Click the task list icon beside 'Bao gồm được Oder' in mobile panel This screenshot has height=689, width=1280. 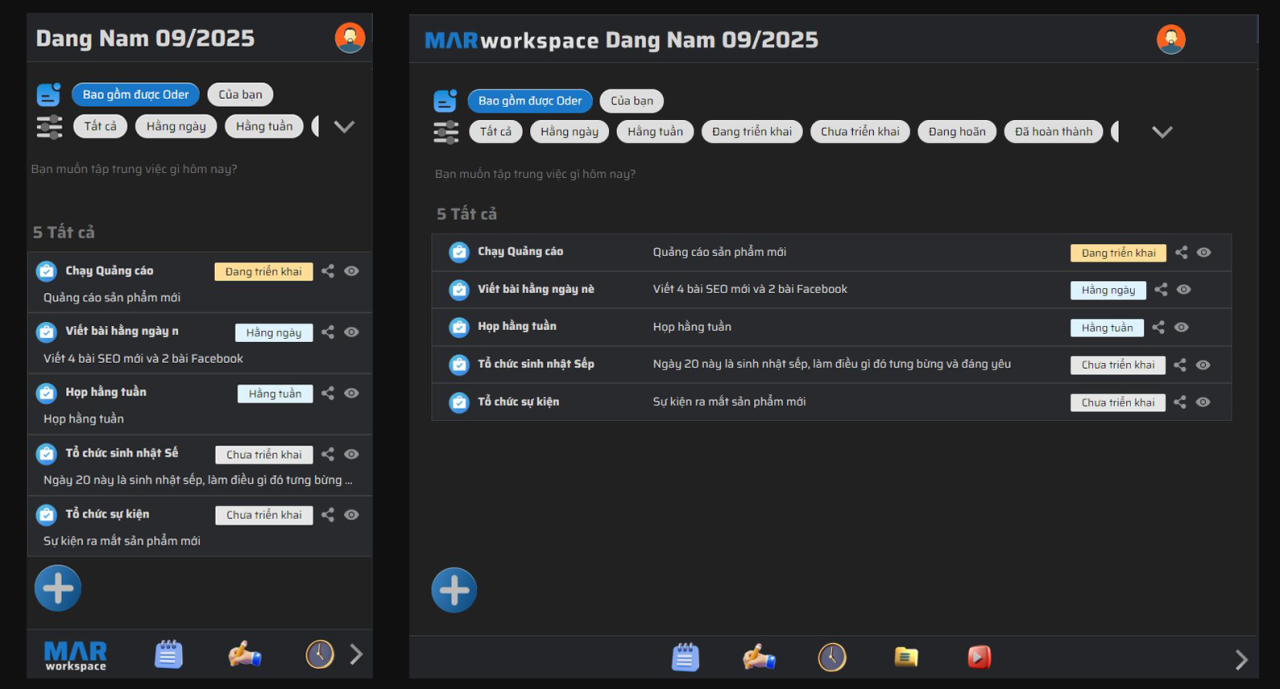tap(49, 94)
